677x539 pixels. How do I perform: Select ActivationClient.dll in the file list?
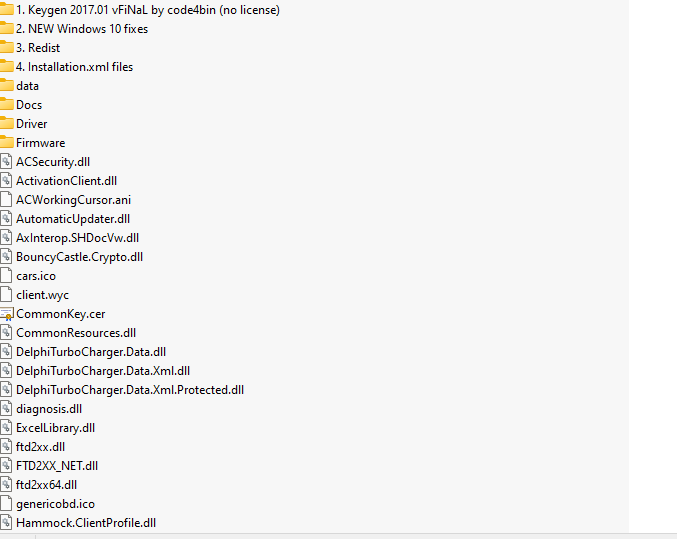click(x=66, y=181)
